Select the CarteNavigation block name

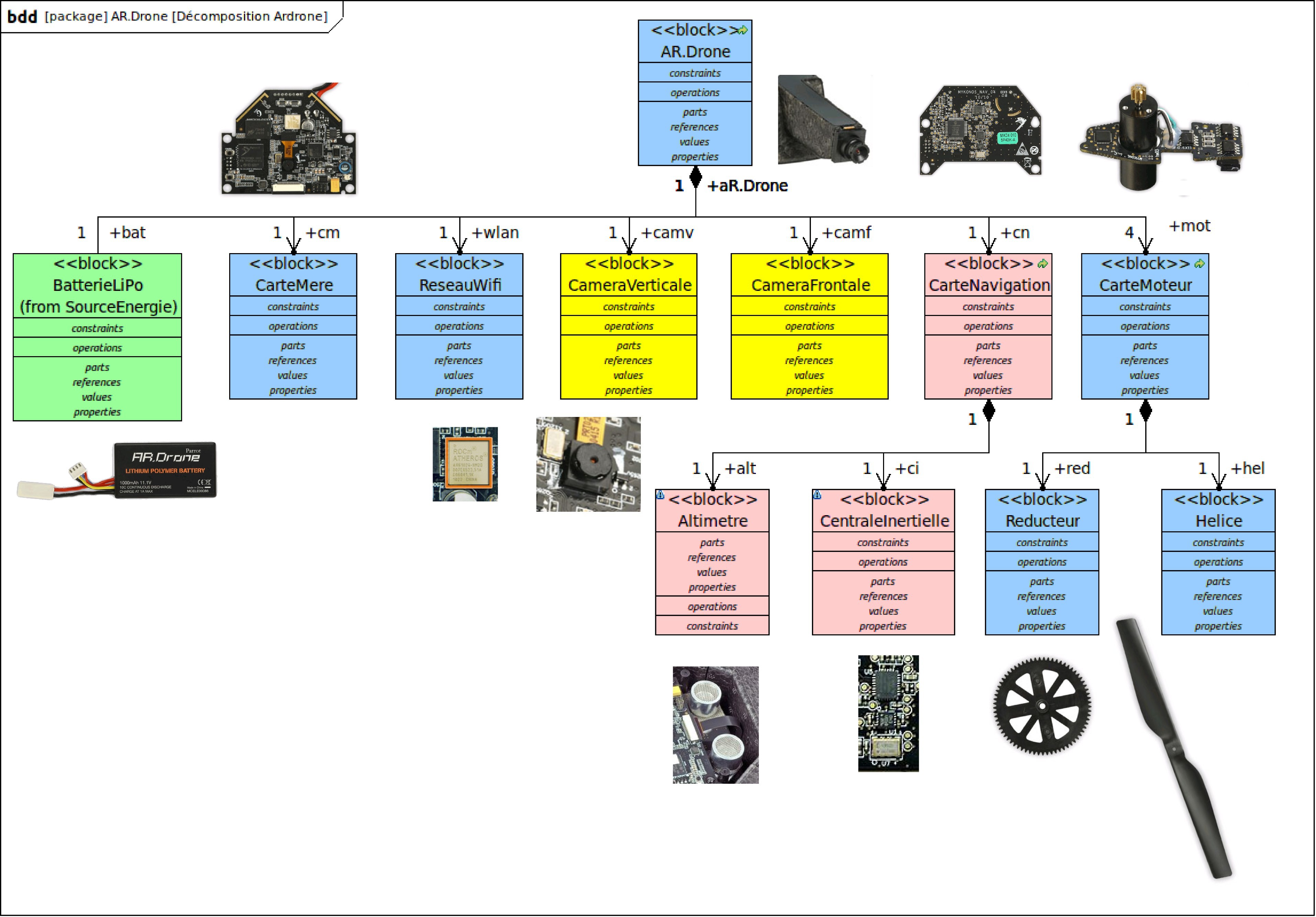tap(989, 285)
